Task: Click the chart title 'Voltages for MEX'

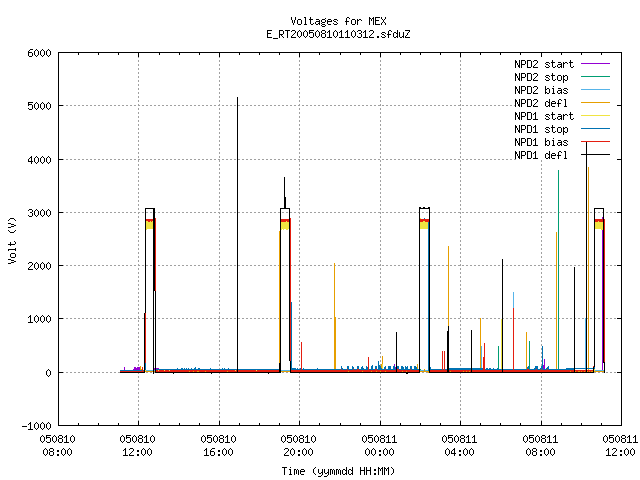Action: point(338,21)
